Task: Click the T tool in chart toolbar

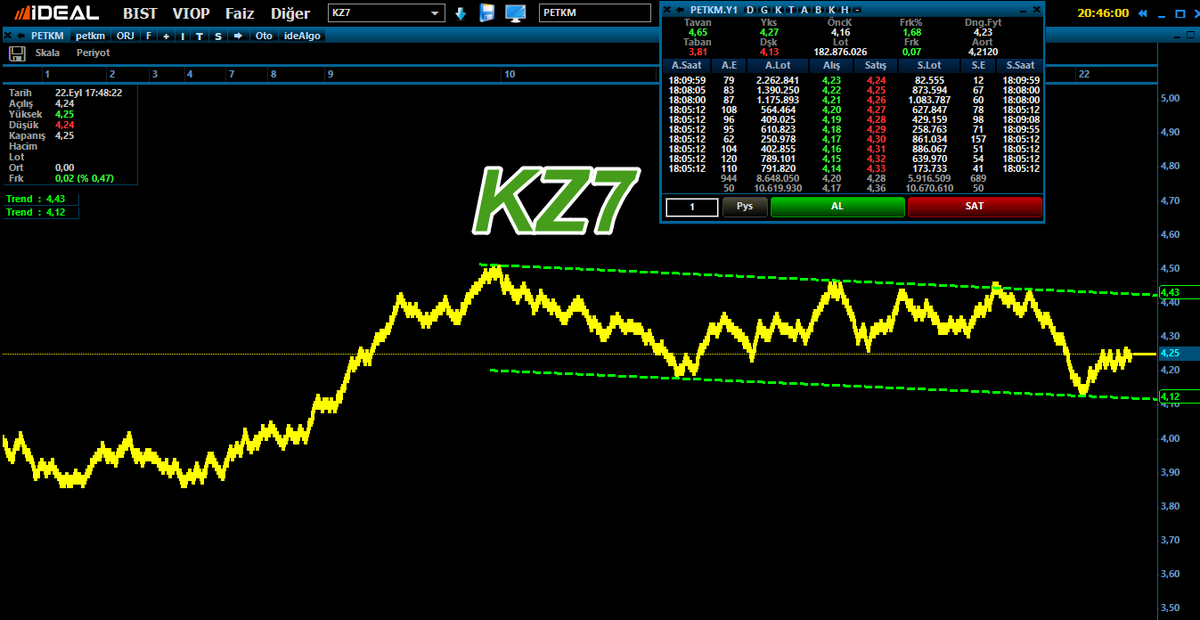Action: (x=200, y=35)
